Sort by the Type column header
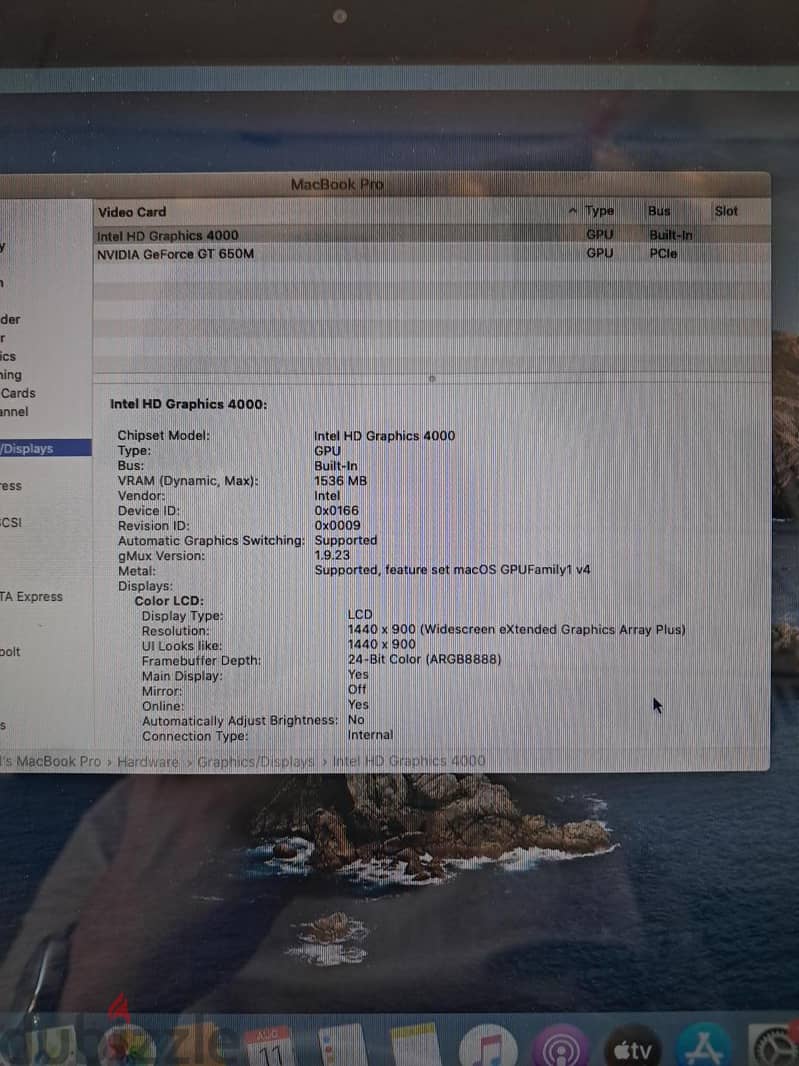The height and width of the screenshot is (1066, 799). click(x=599, y=211)
